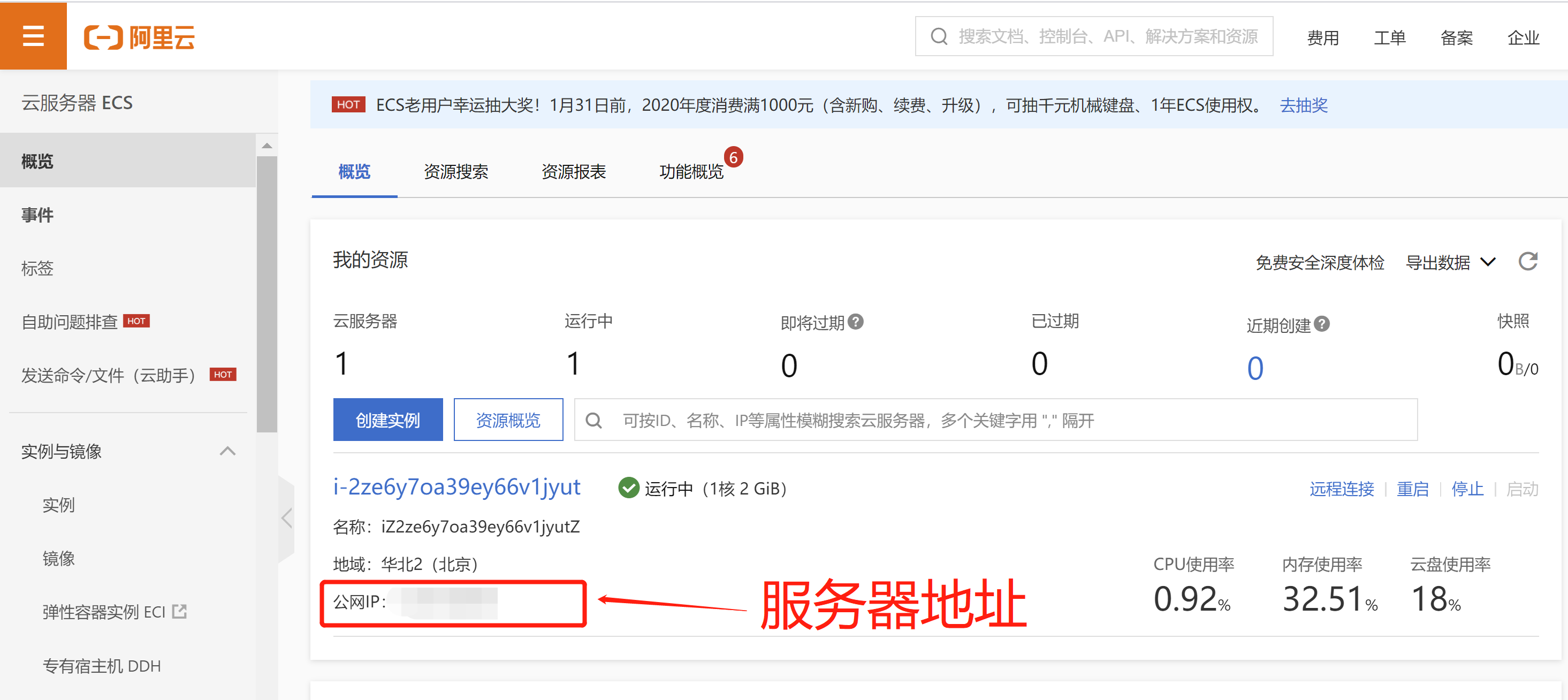Image resolution: width=1568 pixels, height=700 pixels.
Task: Click the 资源概览 button
Action: click(x=508, y=420)
